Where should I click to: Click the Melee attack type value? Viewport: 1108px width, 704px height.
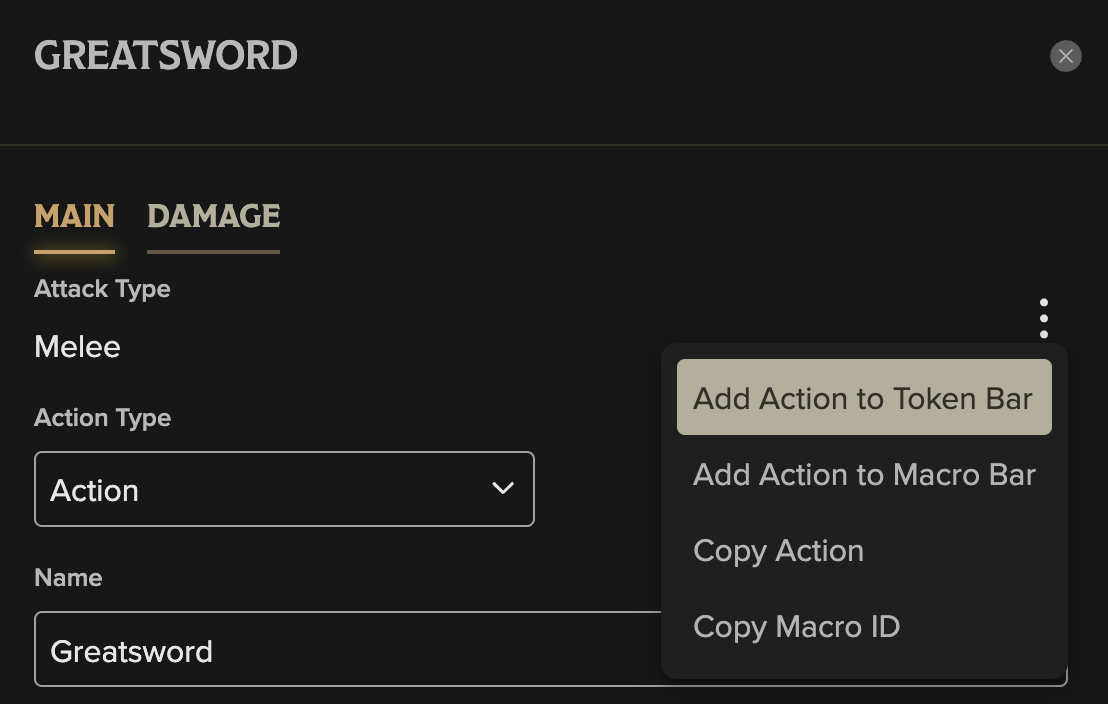pyautogui.click(x=77, y=346)
